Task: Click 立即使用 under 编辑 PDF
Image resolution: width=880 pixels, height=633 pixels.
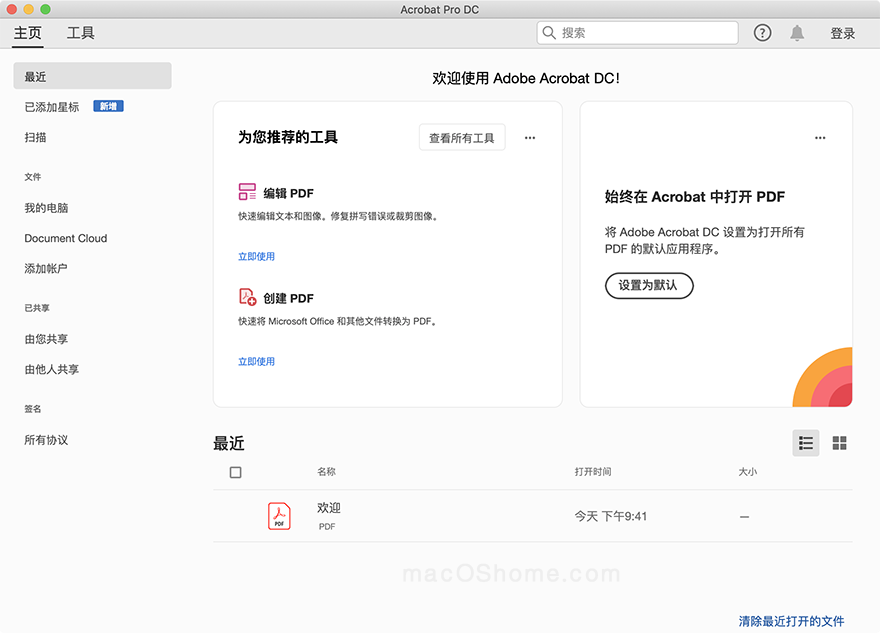Action: pos(256,256)
